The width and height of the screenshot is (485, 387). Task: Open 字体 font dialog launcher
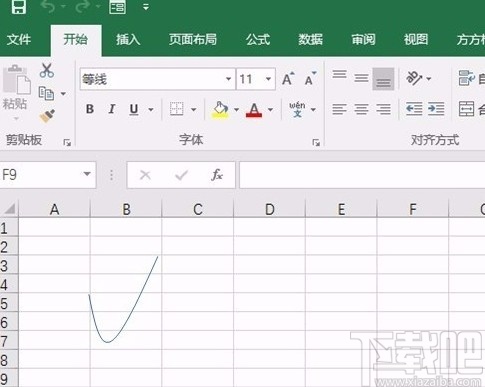(316, 143)
